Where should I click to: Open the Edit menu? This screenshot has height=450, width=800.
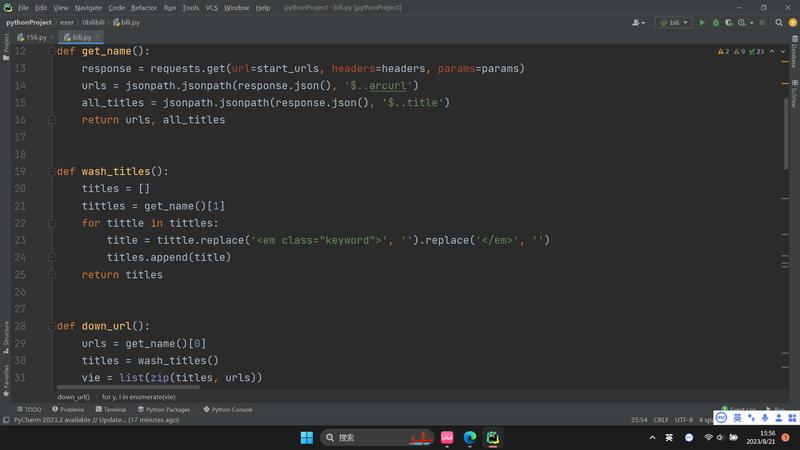41,8
